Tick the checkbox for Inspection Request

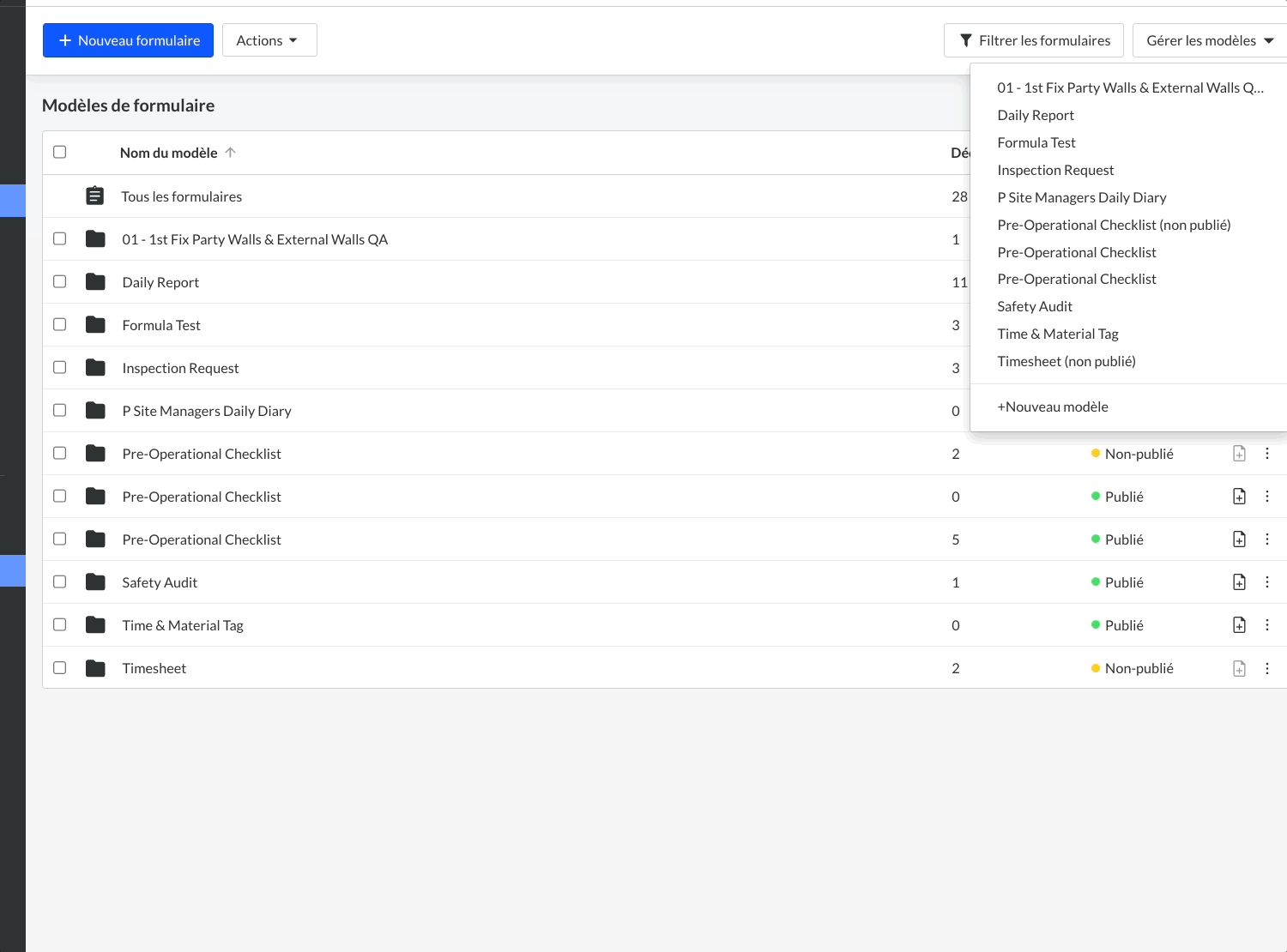60,368
